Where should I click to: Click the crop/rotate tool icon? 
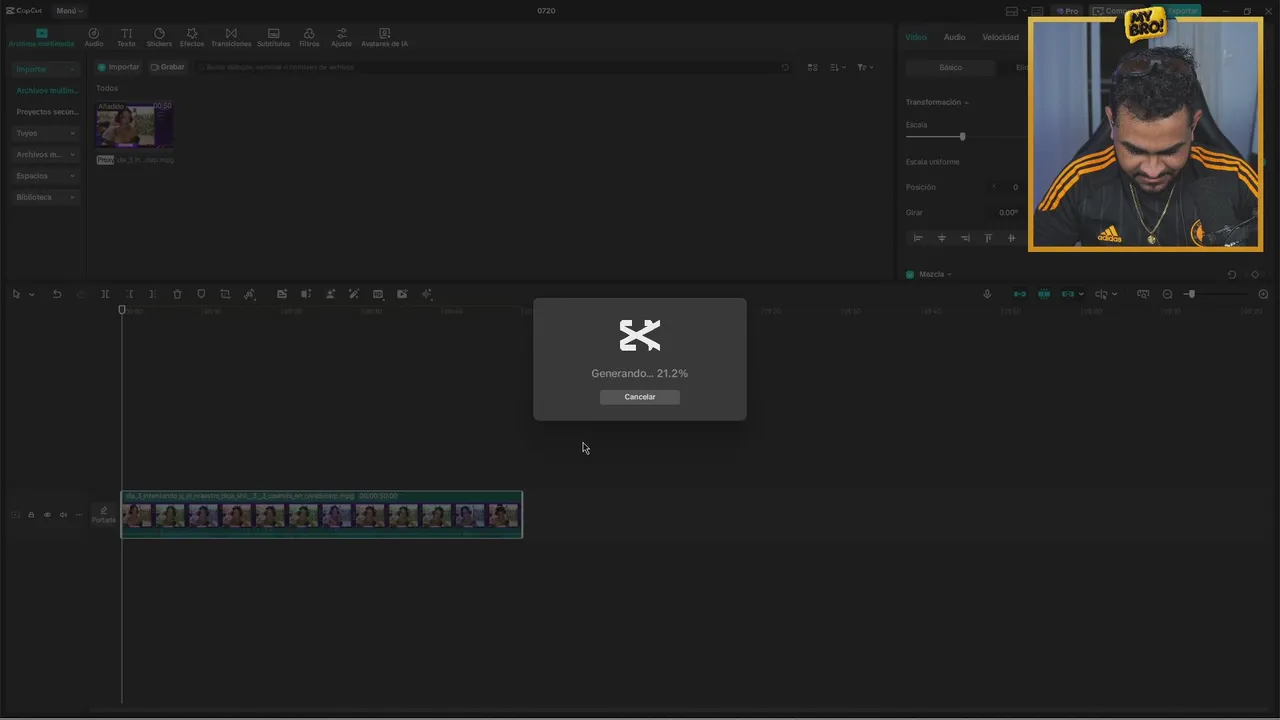[225, 294]
